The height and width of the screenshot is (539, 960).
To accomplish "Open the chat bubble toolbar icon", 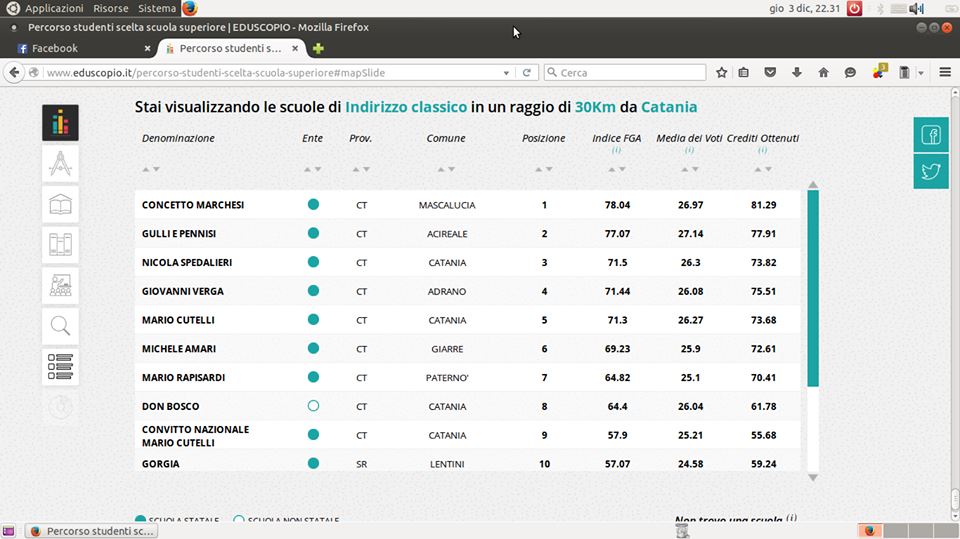I will [x=850, y=72].
